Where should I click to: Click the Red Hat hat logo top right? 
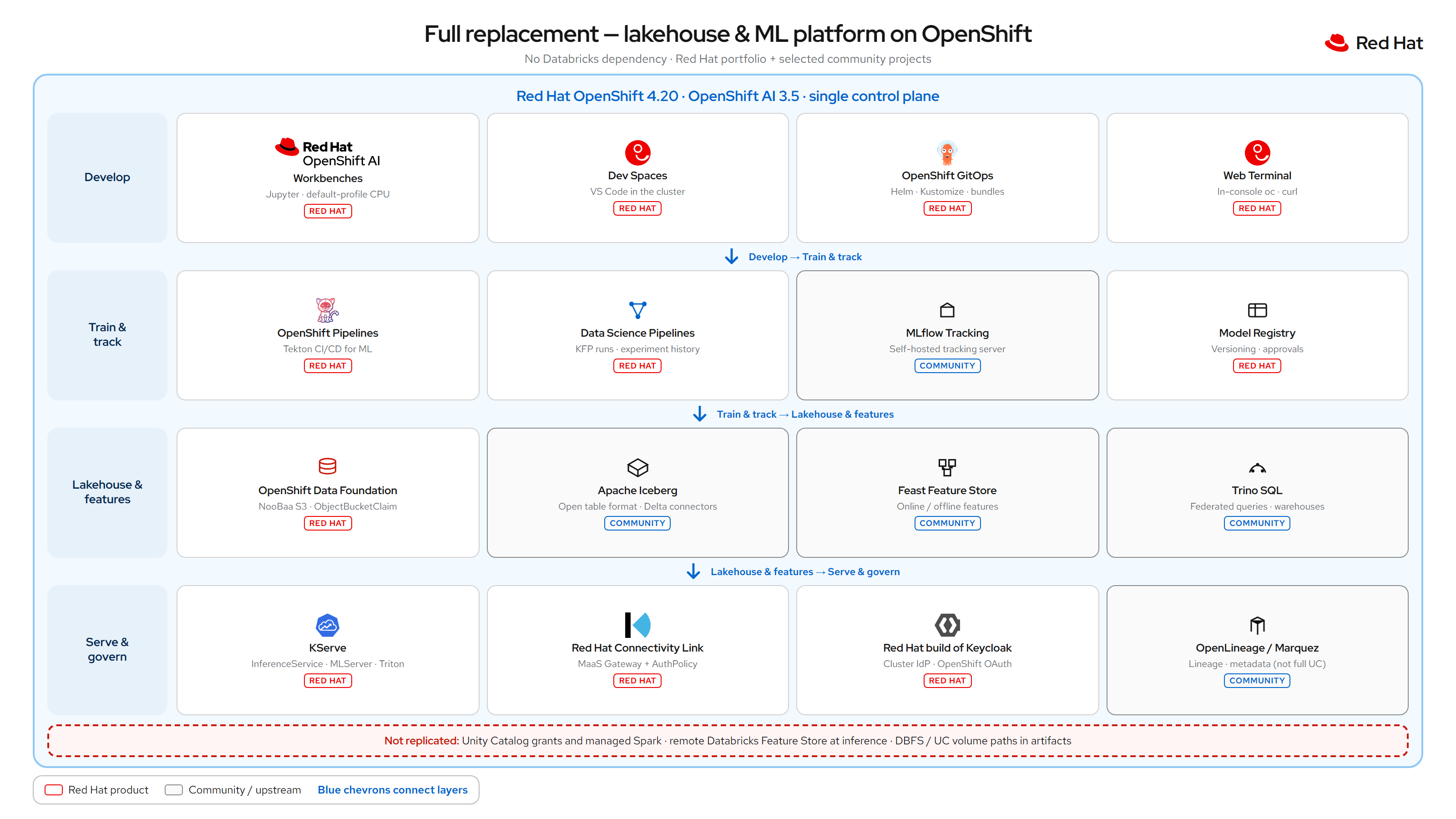tap(1336, 43)
